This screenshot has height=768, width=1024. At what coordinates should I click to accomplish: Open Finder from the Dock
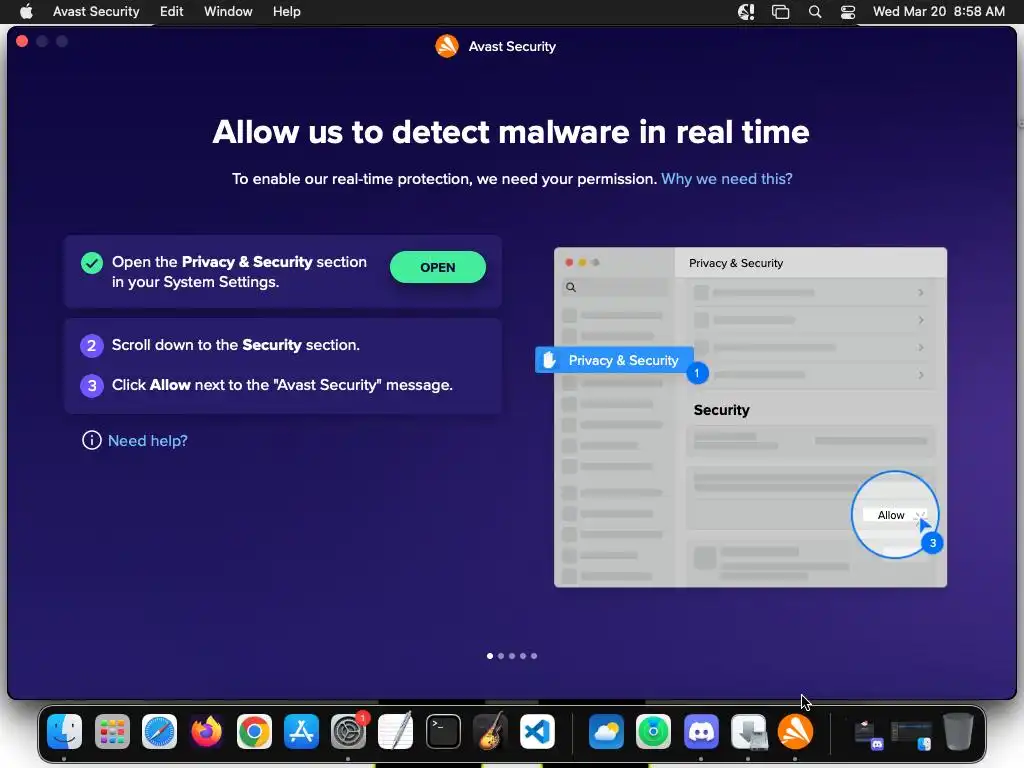[x=64, y=731]
